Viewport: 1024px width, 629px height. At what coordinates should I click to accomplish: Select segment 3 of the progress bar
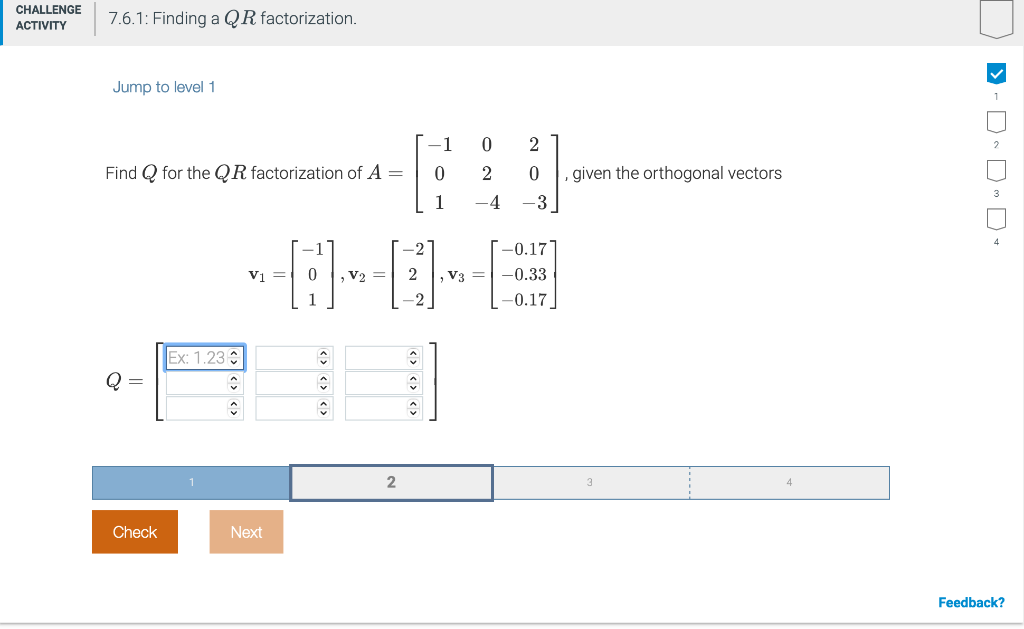[590, 482]
